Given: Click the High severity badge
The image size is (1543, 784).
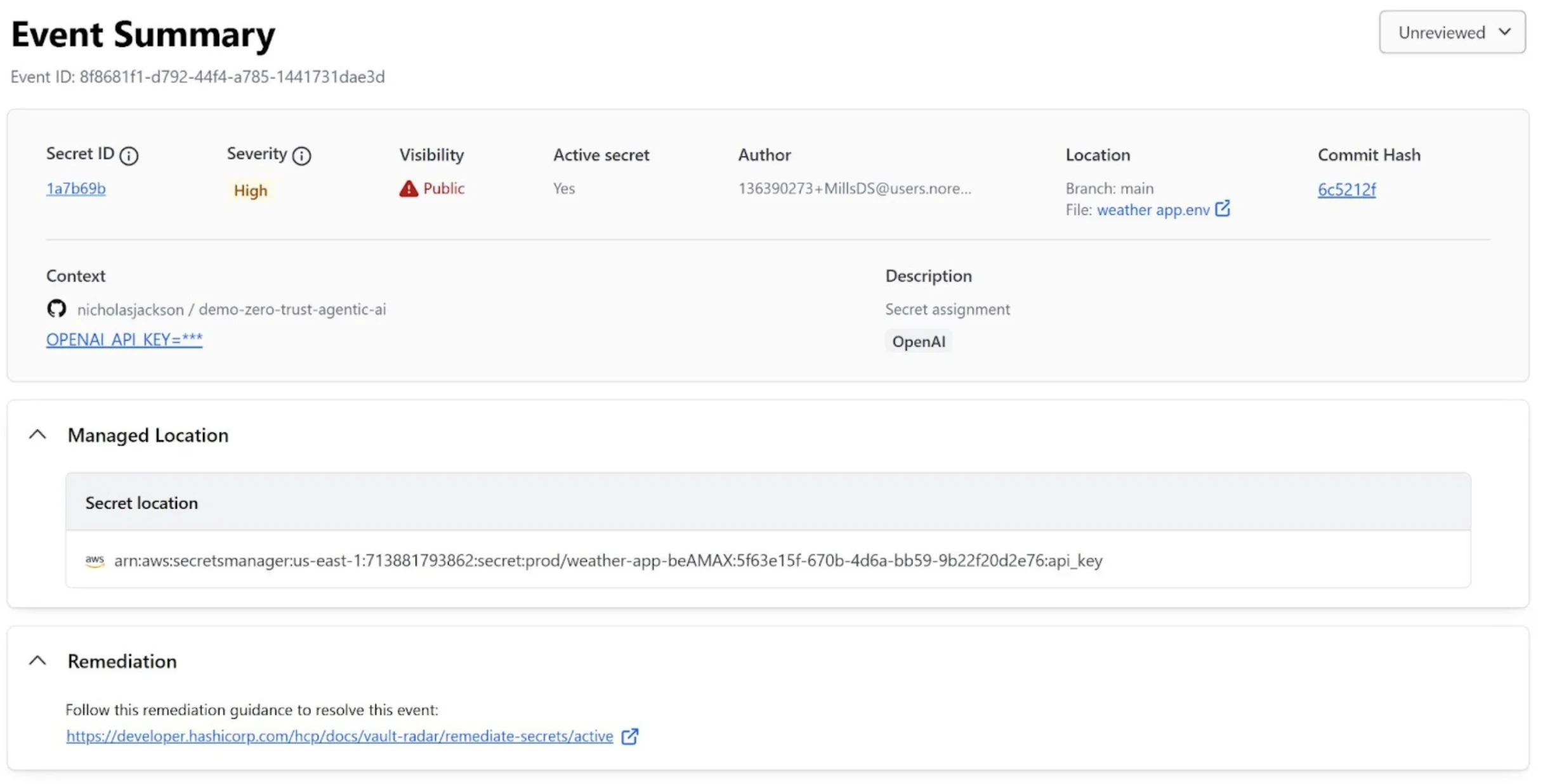Looking at the screenshot, I should tap(250, 190).
